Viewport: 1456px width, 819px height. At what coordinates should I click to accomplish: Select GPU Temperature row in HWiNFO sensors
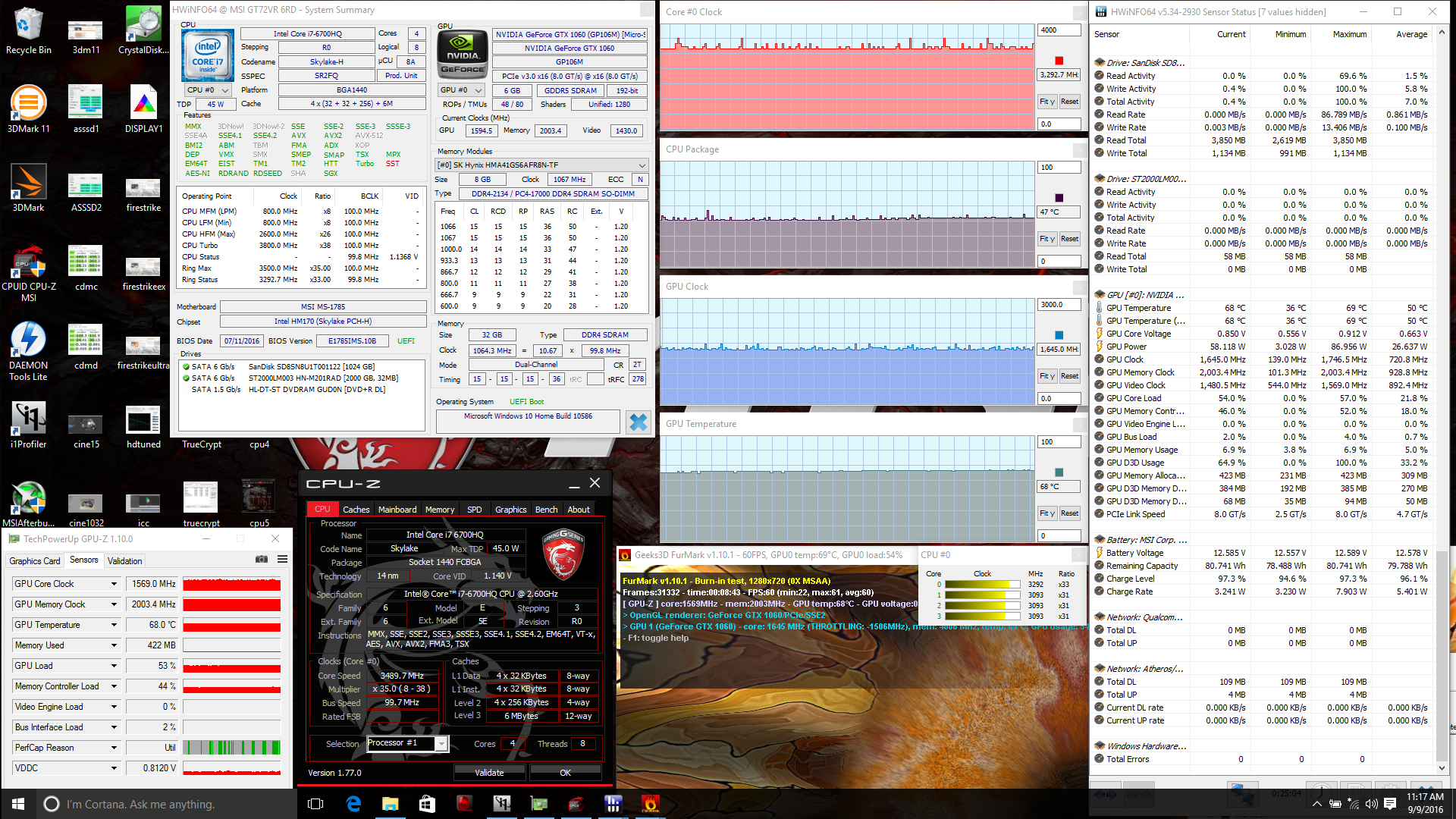[x=1261, y=308]
